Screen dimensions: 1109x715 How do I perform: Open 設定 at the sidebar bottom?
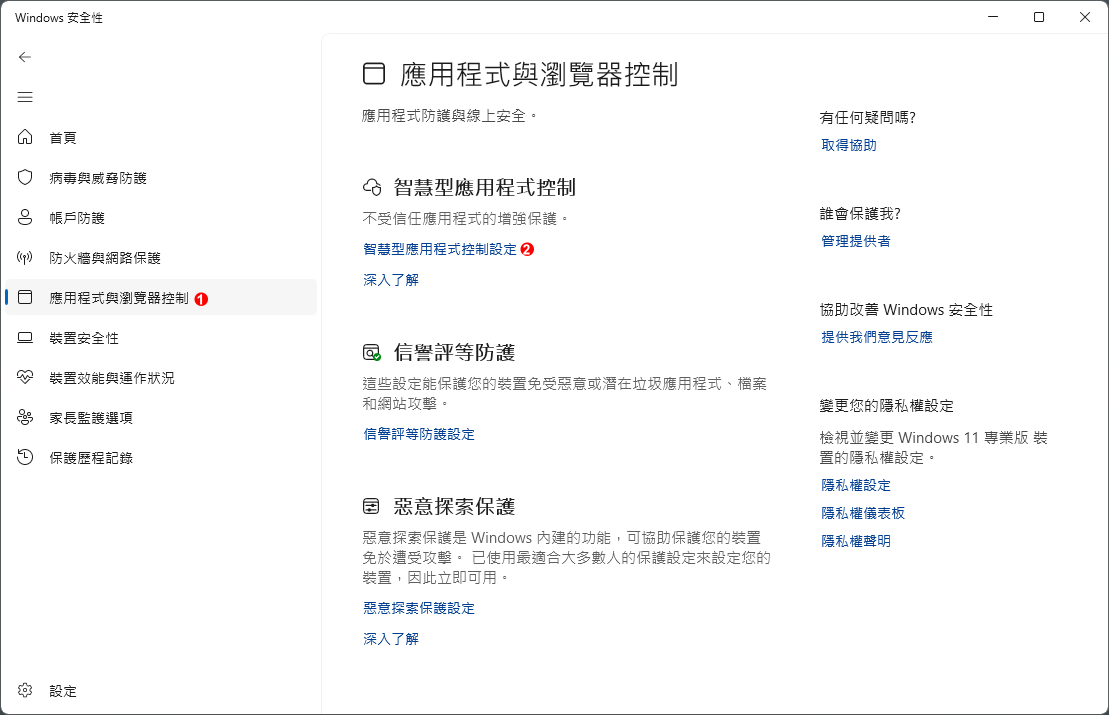(x=161, y=690)
